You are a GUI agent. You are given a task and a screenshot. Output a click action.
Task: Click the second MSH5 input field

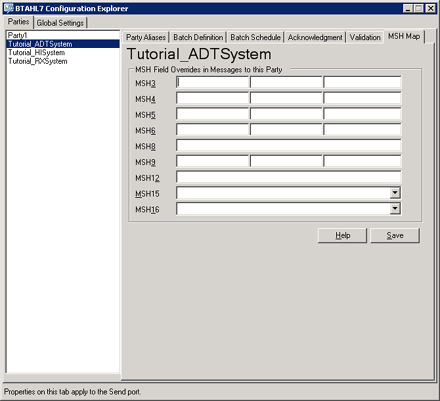click(286, 114)
